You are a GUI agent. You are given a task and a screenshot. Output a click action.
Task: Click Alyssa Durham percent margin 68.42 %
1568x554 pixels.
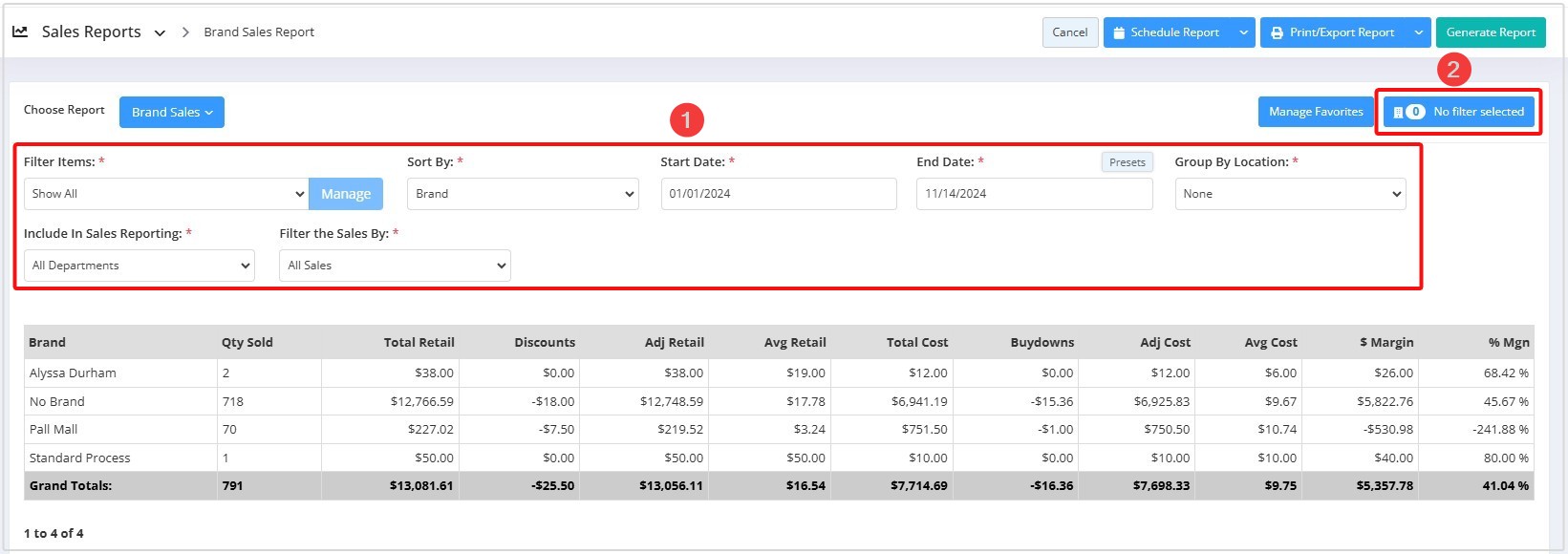pos(1507,373)
